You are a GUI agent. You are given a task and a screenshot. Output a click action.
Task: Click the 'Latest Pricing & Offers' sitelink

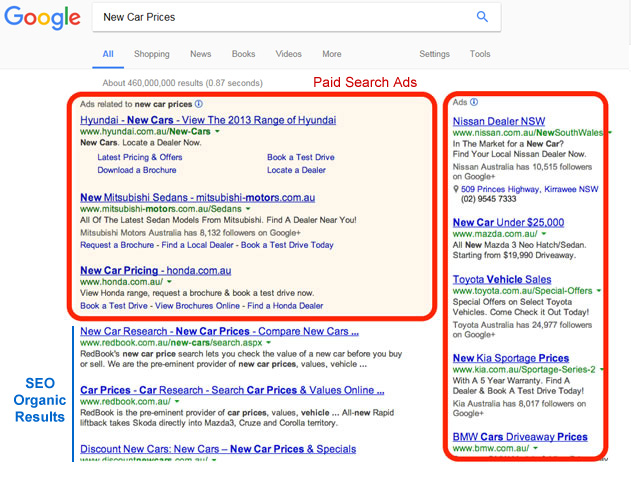point(140,157)
